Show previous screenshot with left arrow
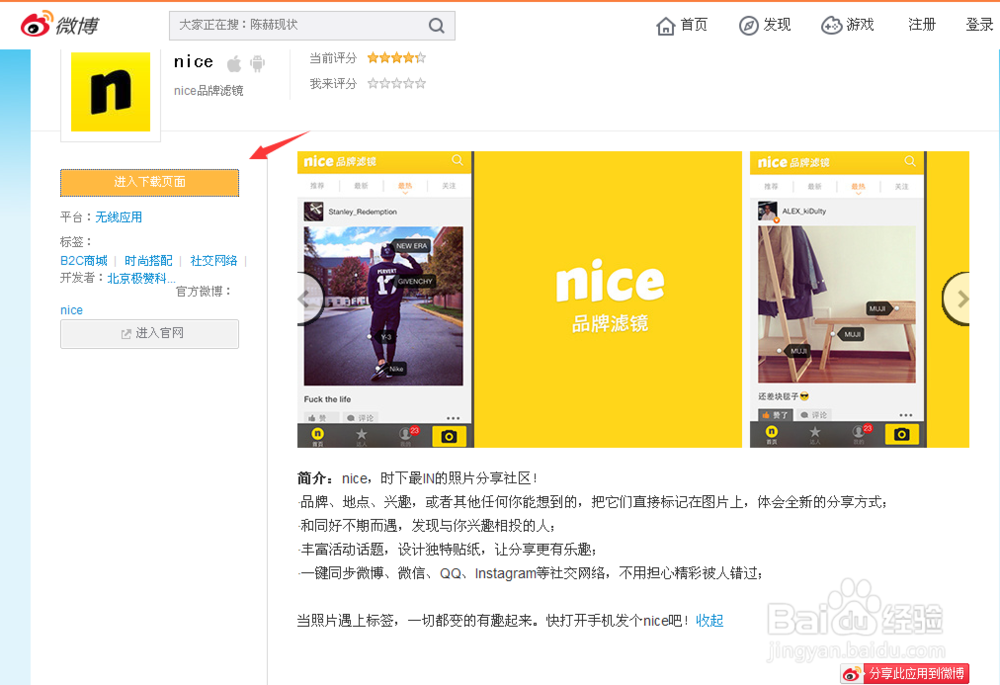 [x=309, y=298]
